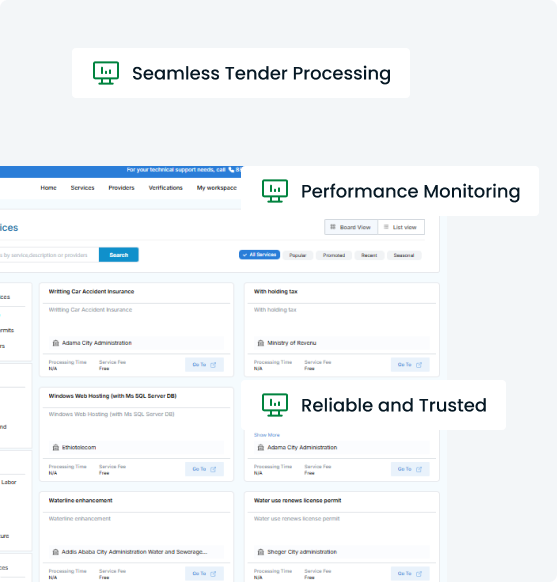
Task: Click the Performance Monitoring heading text
Action: point(411,192)
